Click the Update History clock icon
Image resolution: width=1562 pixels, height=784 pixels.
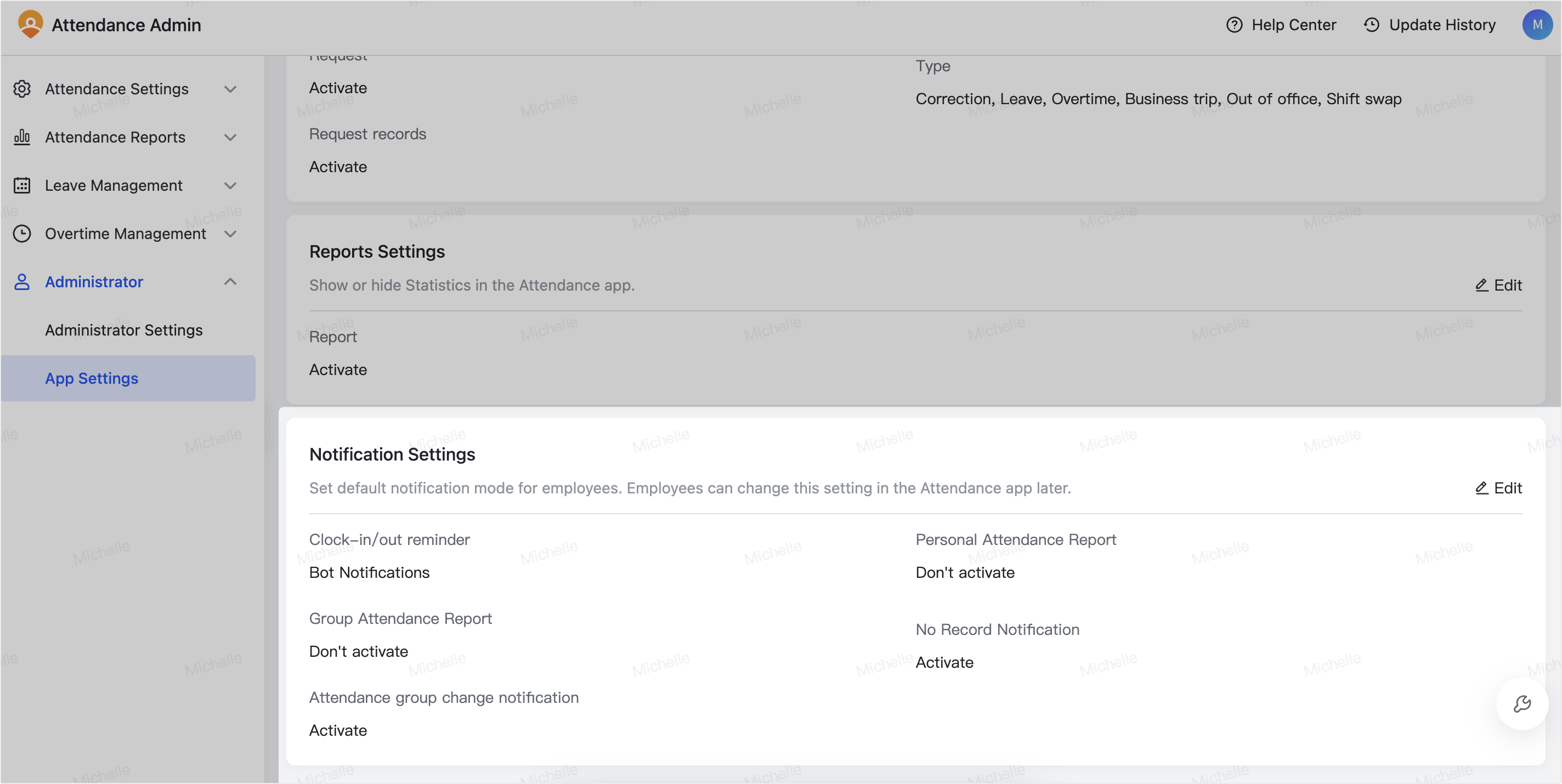pos(1372,25)
